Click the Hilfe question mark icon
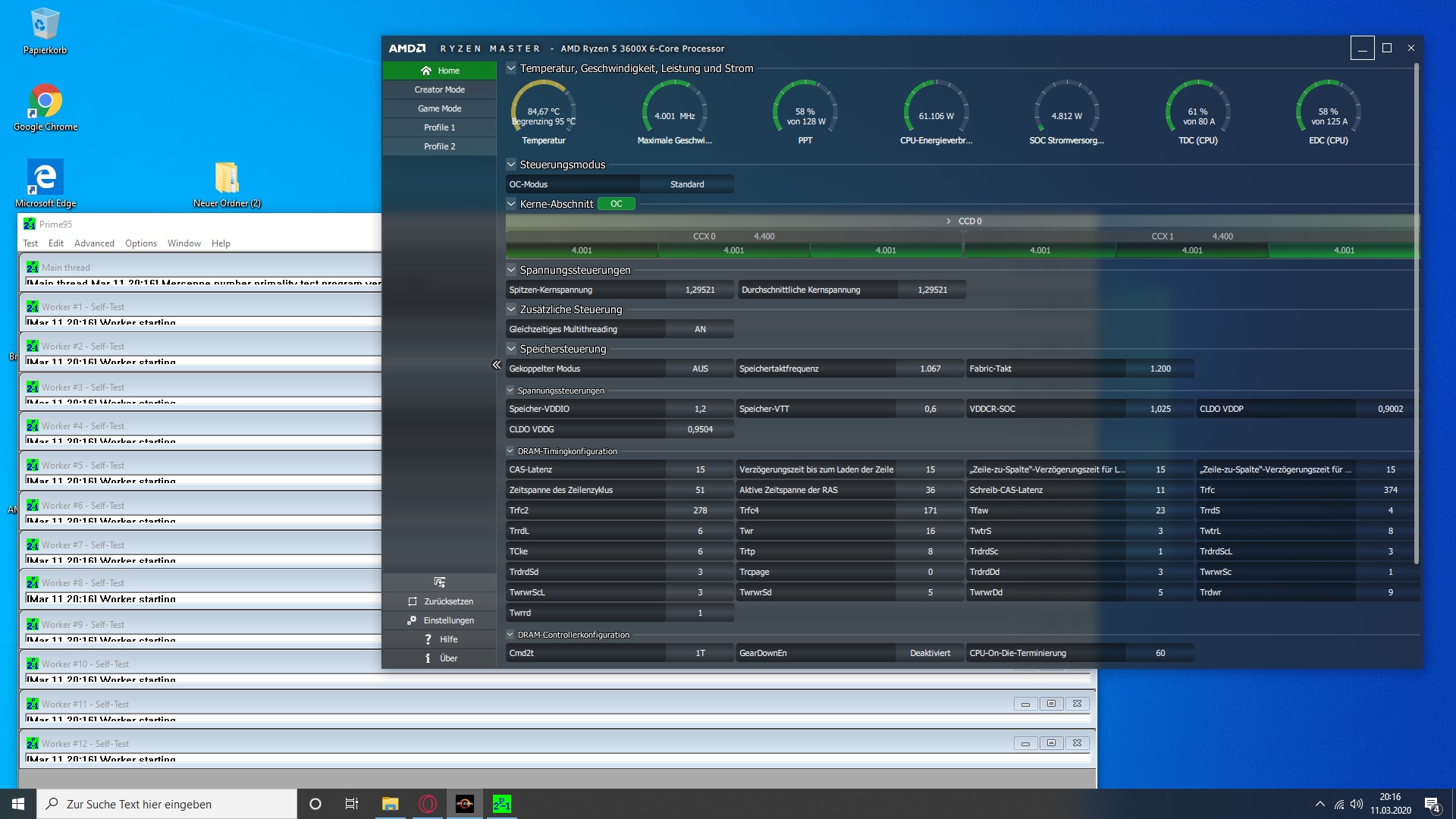The width and height of the screenshot is (1456, 819). (428, 639)
